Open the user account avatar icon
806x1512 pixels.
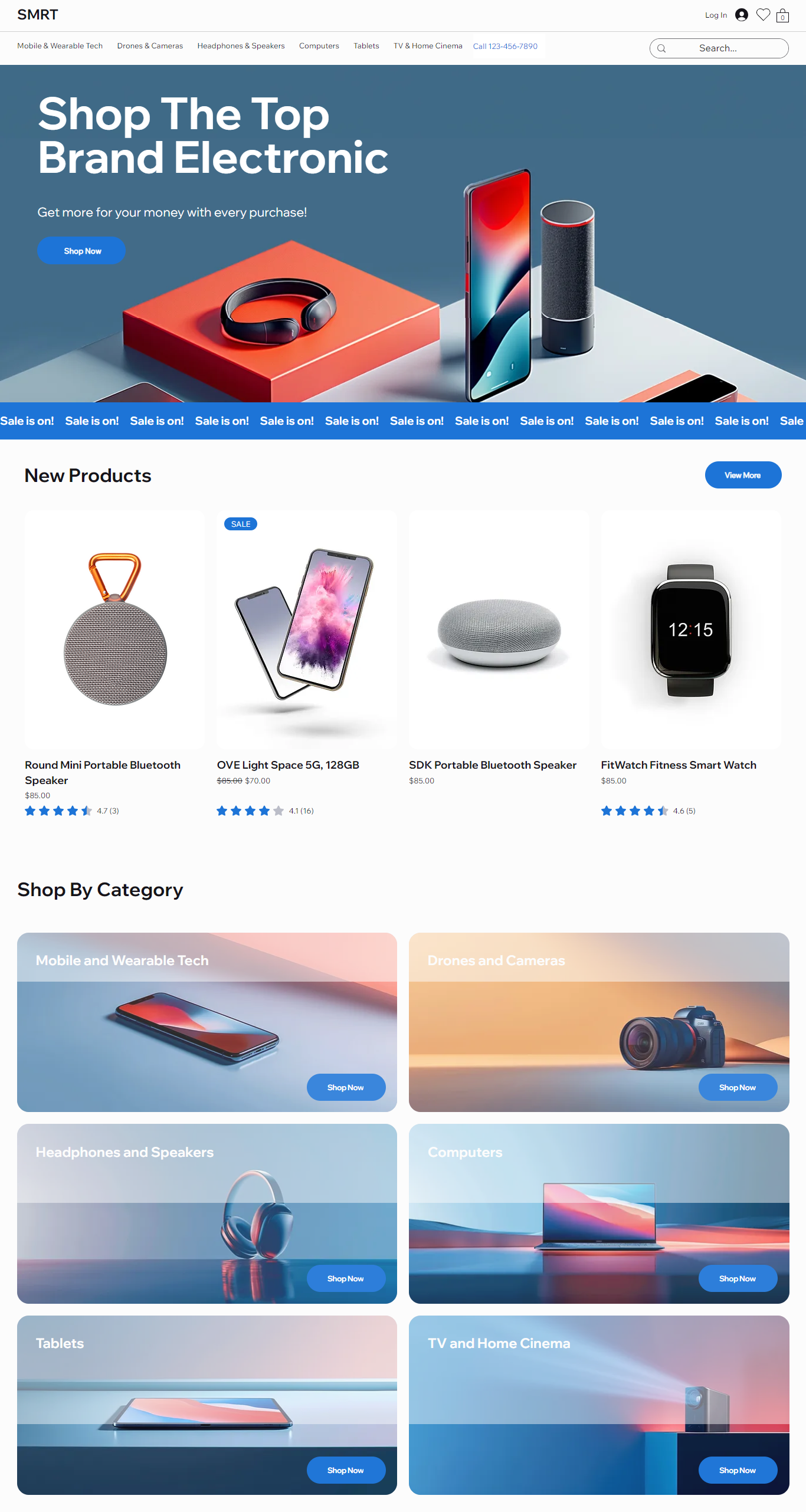tap(742, 15)
